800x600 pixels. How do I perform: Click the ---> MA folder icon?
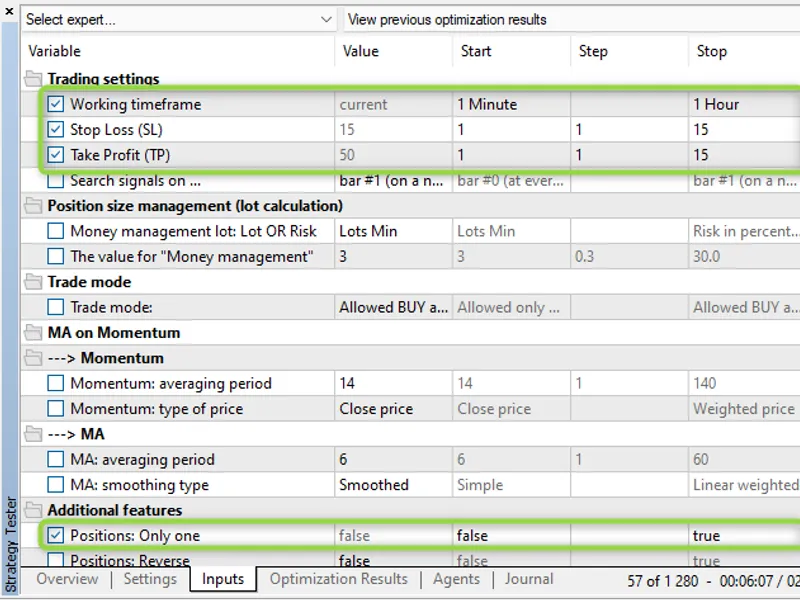33,434
